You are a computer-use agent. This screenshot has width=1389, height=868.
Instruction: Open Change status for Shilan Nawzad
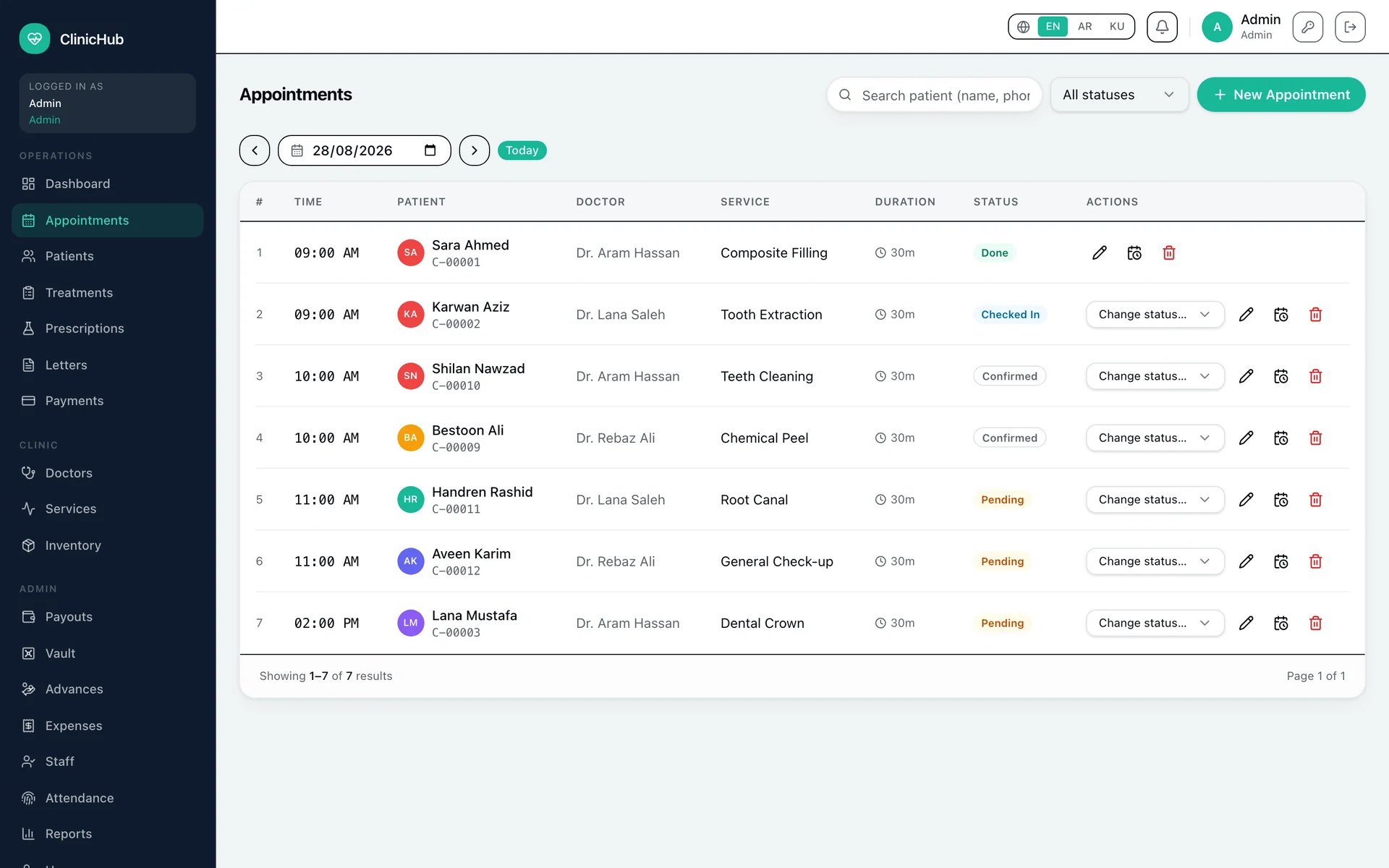1155,376
